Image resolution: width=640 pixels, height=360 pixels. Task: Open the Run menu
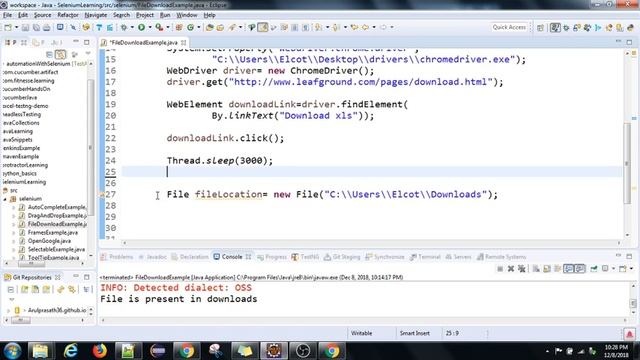[x=165, y=15]
